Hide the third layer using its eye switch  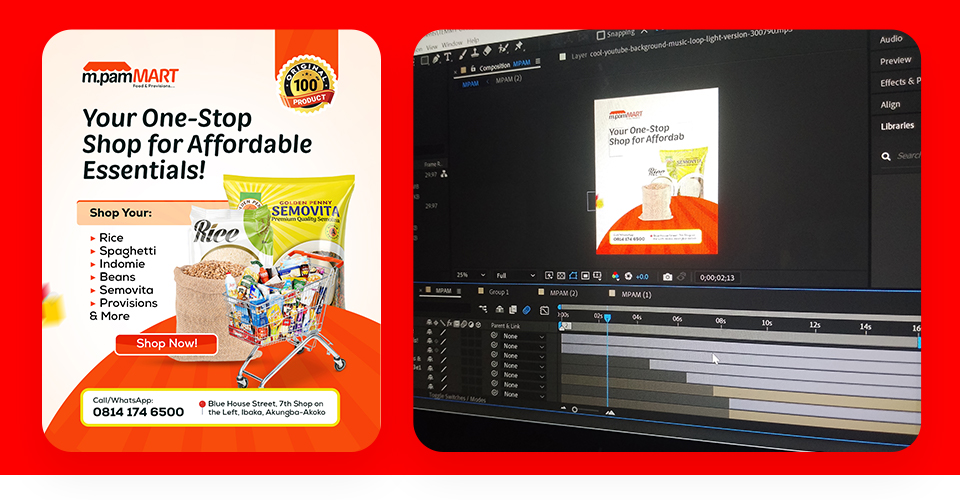point(430,350)
